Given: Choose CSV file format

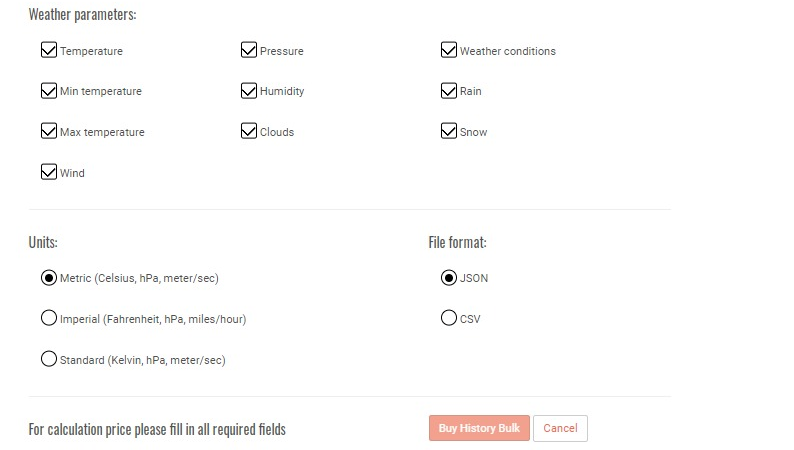Looking at the screenshot, I should click(449, 318).
